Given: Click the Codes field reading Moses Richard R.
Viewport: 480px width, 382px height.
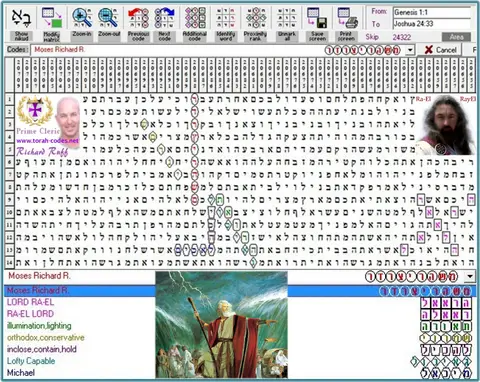Looking at the screenshot, I should [x=218, y=50].
